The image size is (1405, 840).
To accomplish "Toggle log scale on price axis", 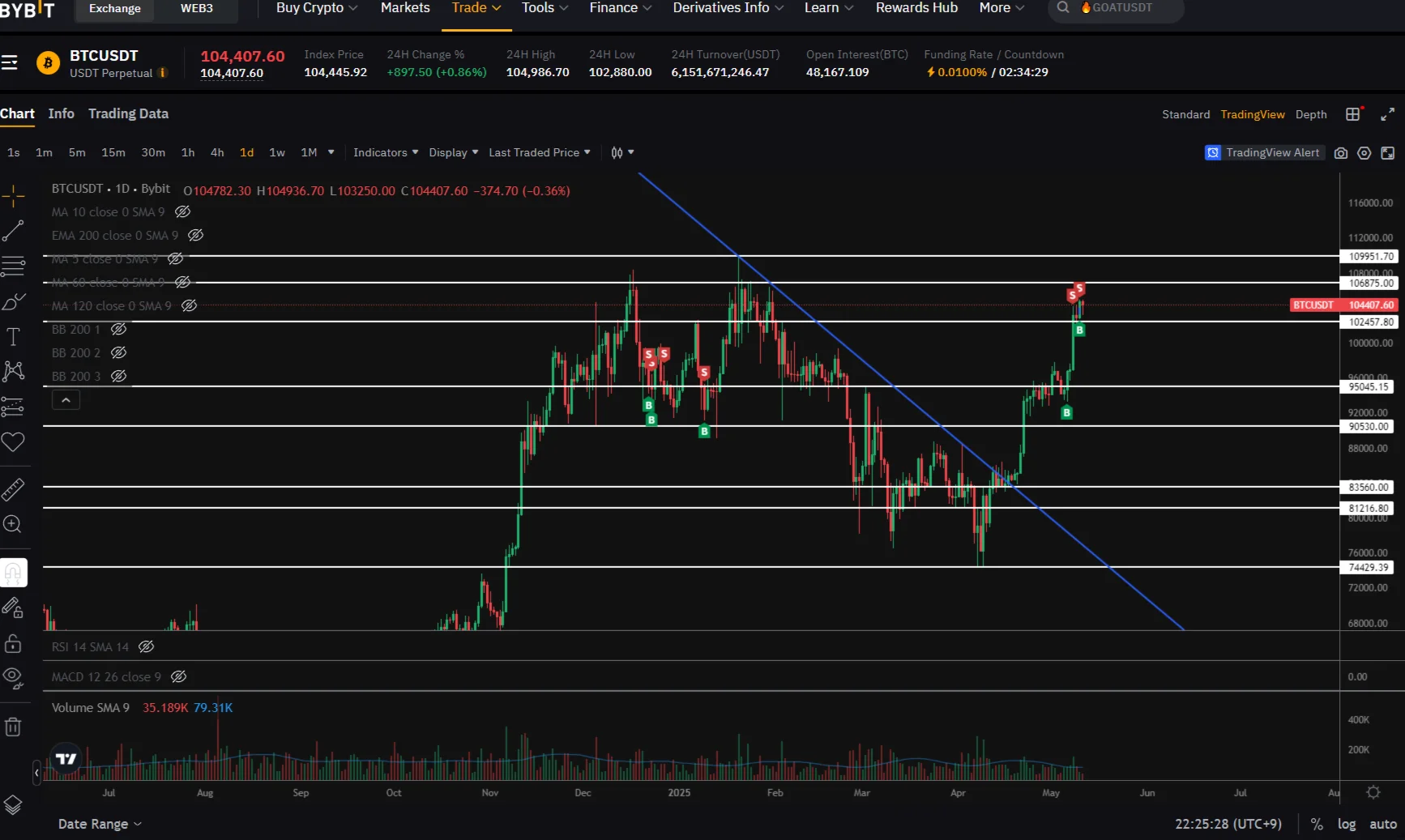I will click(x=1347, y=824).
